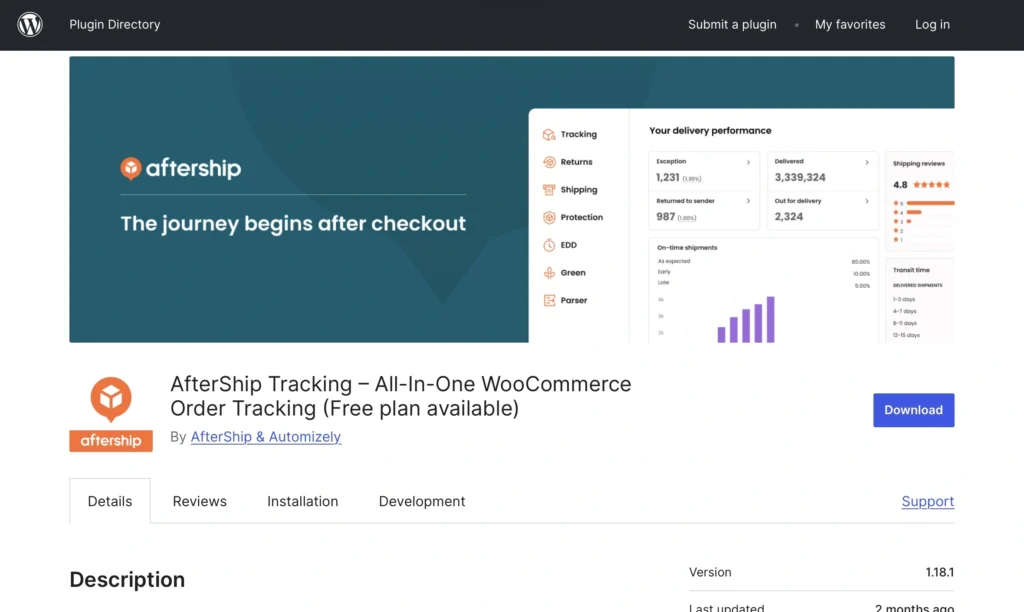The image size is (1024, 612).
Task: Click the Protection shield icon
Action: (550, 217)
